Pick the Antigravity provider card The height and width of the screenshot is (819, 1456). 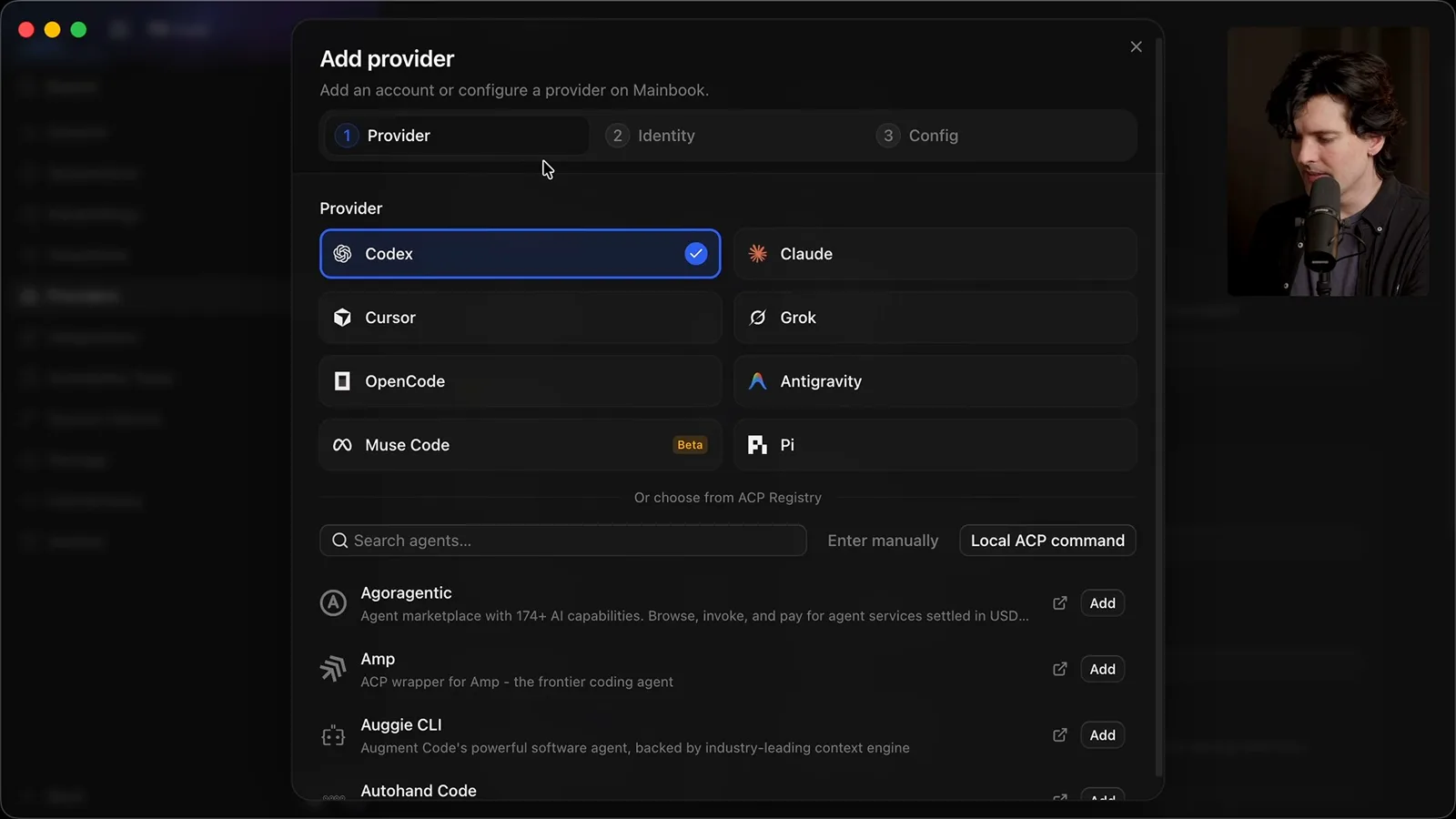click(935, 381)
